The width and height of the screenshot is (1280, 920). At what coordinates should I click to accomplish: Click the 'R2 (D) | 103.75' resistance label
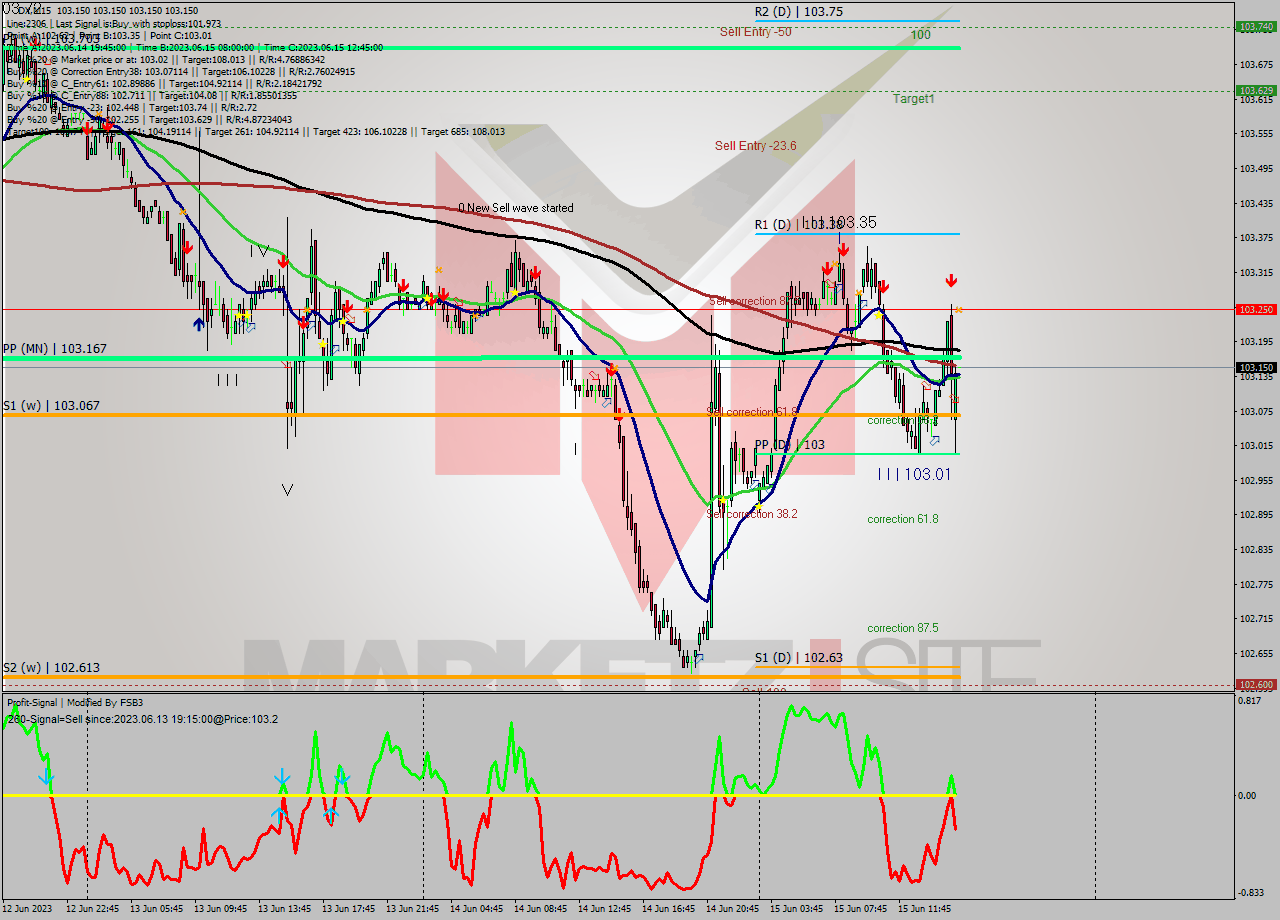click(798, 12)
